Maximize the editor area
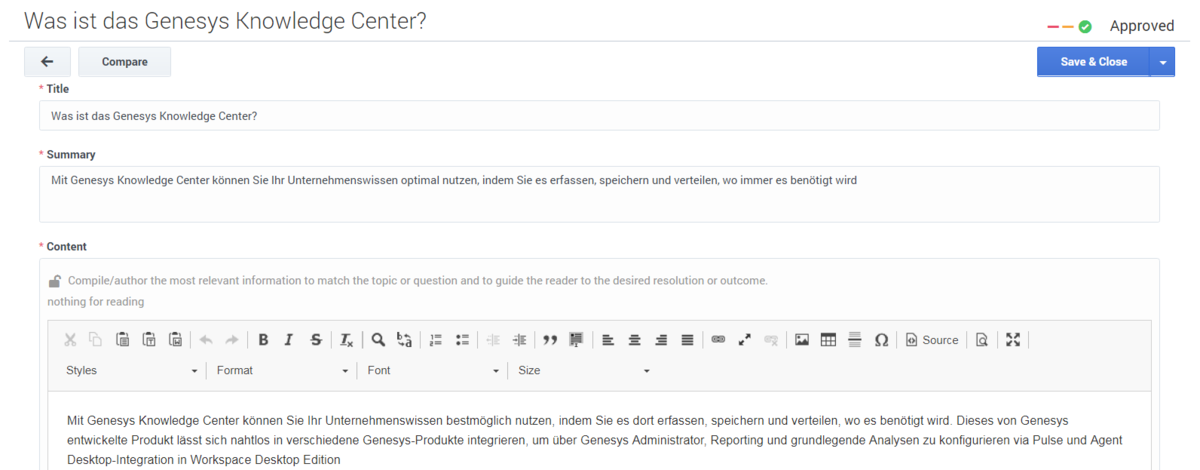The width and height of the screenshot is (1200, 470). 1013,340
